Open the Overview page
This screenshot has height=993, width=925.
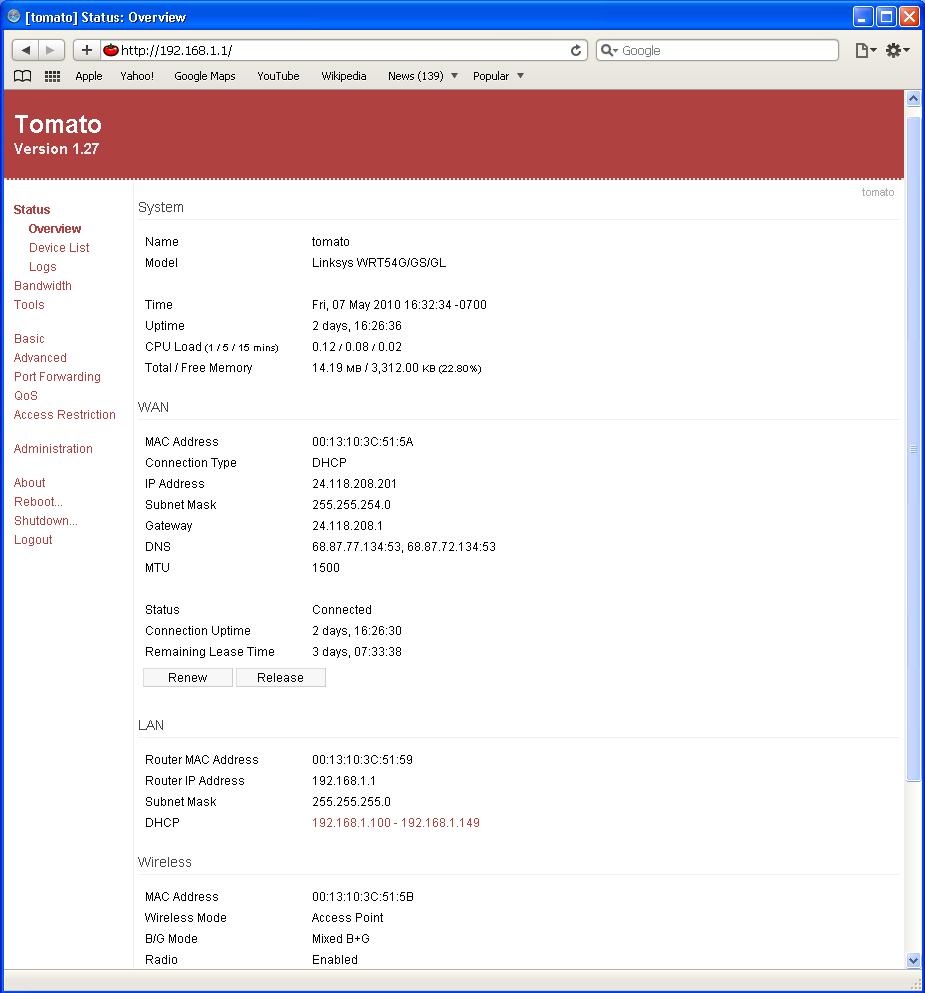click(x=54, y=229)
